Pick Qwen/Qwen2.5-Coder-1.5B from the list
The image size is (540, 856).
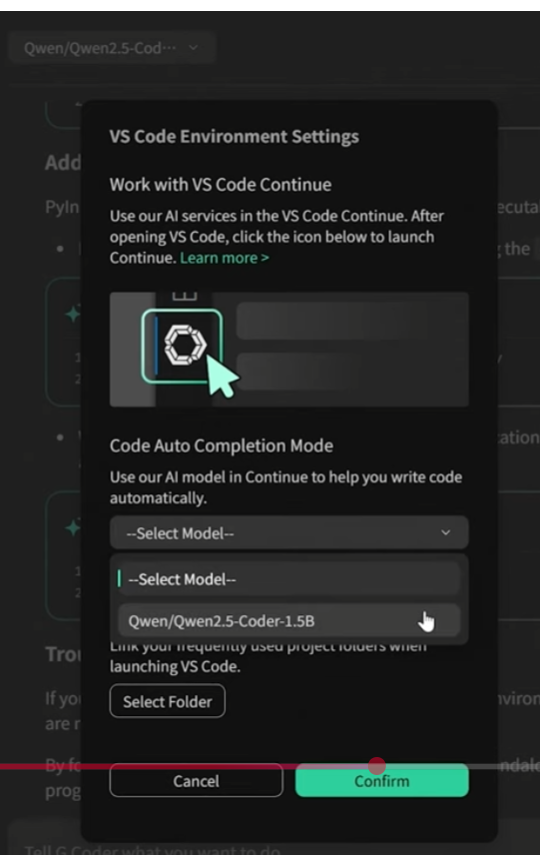(289, 621)
